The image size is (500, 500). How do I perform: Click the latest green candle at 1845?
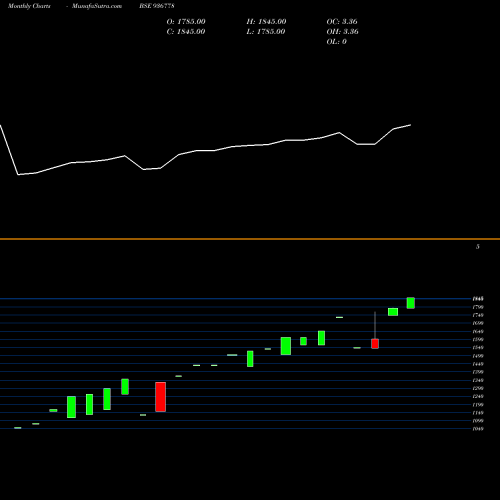coord(411,303)
